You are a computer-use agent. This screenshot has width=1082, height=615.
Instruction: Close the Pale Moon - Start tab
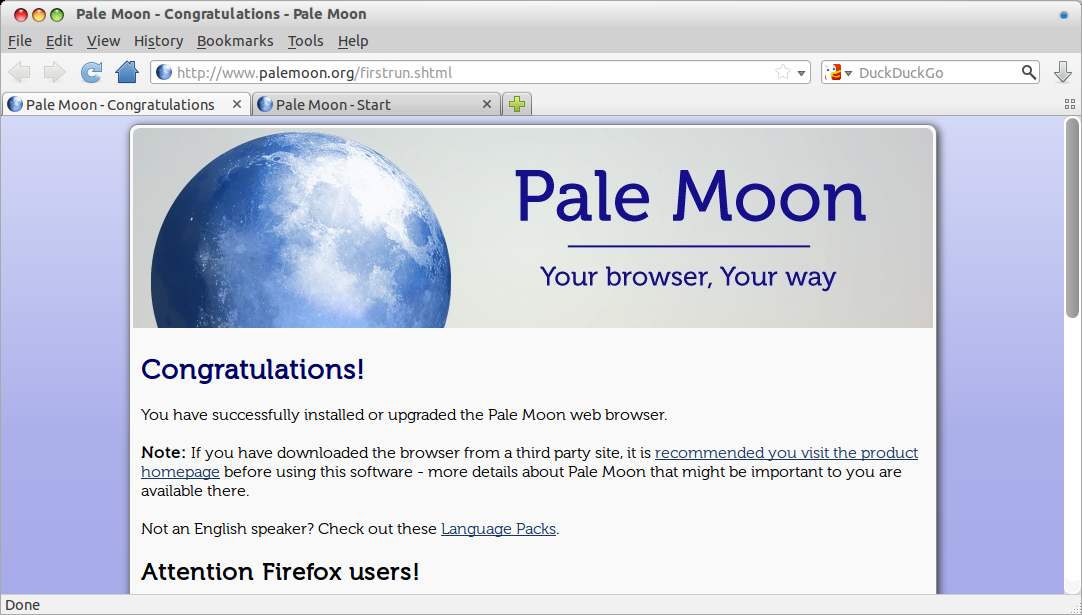point(486,104)
